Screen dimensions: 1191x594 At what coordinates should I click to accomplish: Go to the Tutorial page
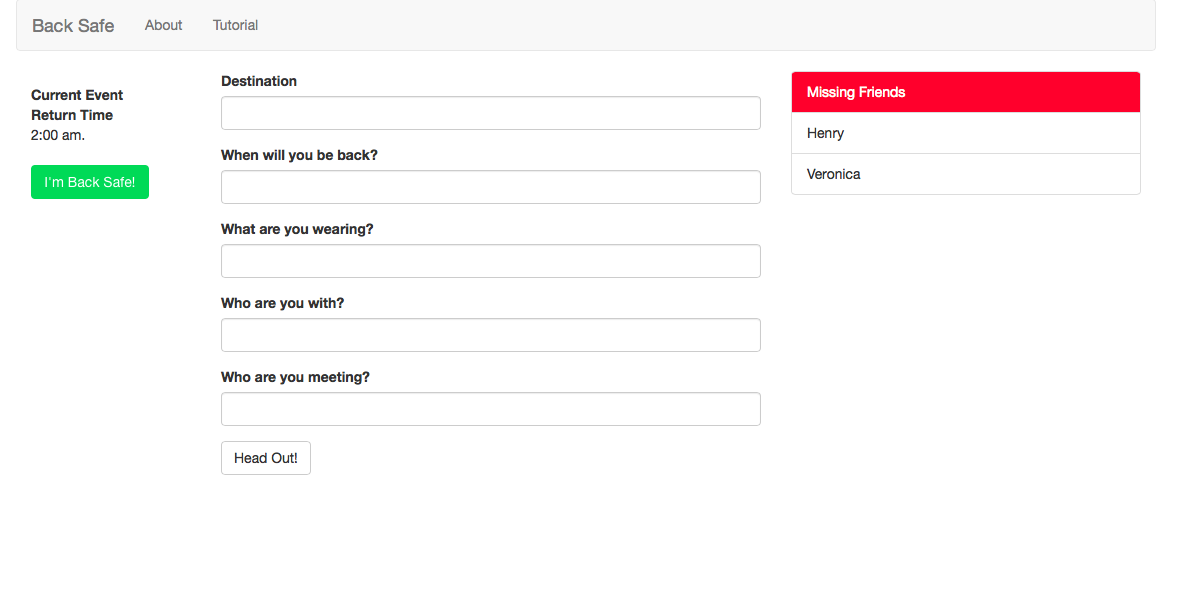tap(235, 25)
